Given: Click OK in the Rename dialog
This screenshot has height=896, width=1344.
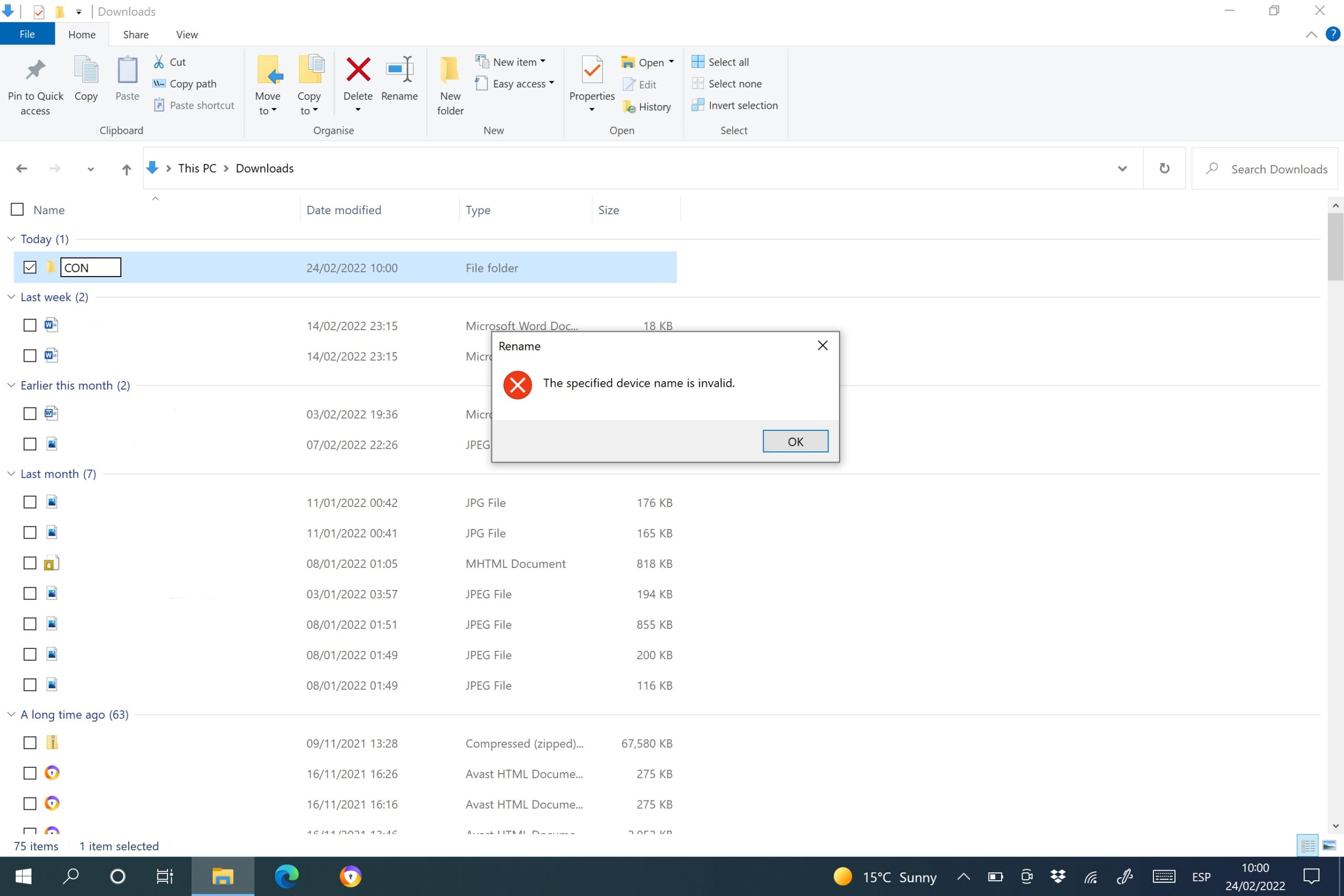Looking at the screenshot, I should tap(795, 441).
